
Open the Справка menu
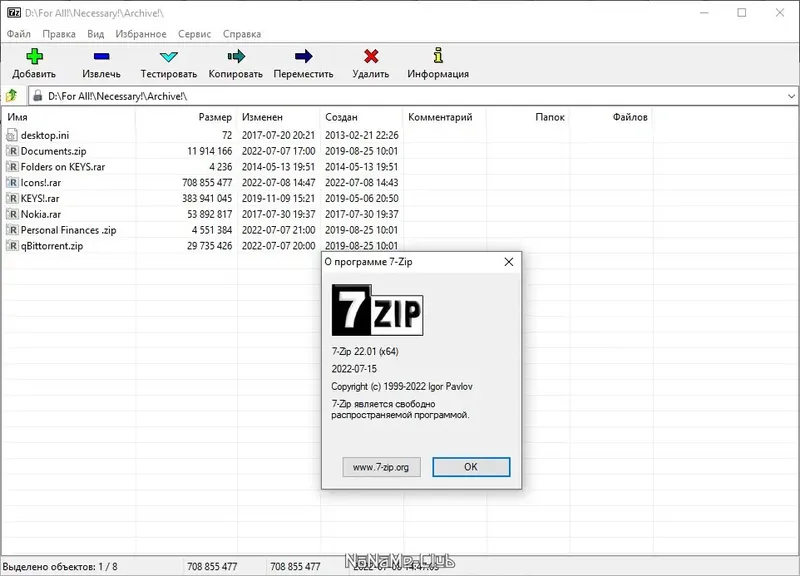(x=242, y=34)
